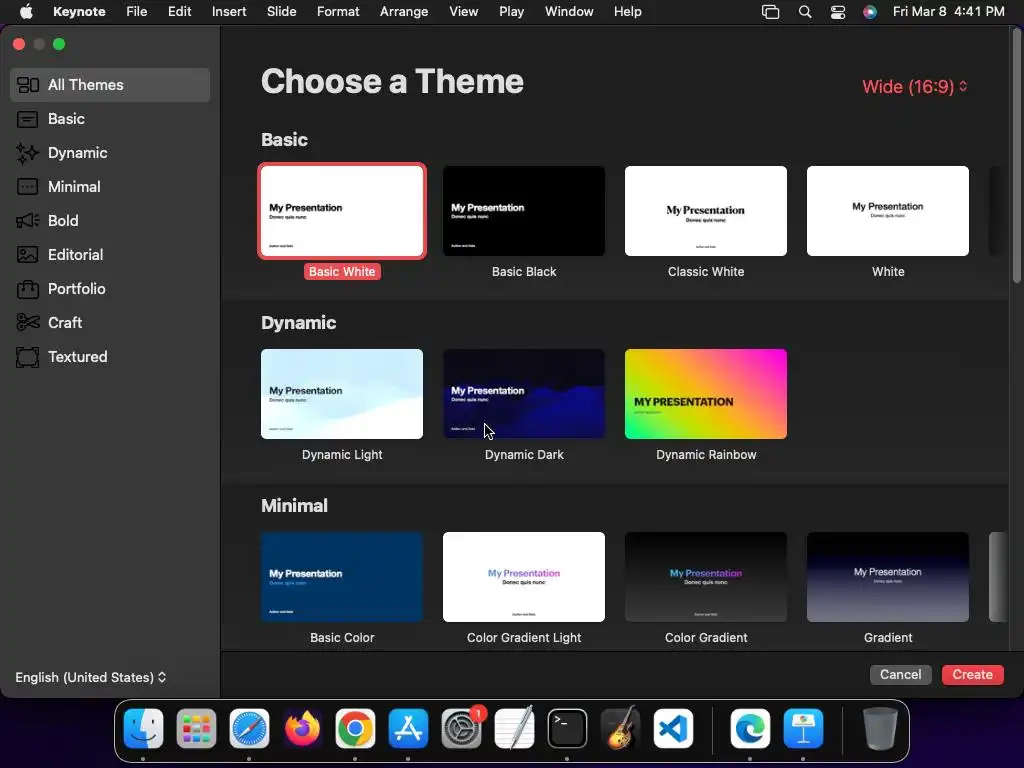
Task: Open the English (United States) language dropdown
Action: click(90, 677)
